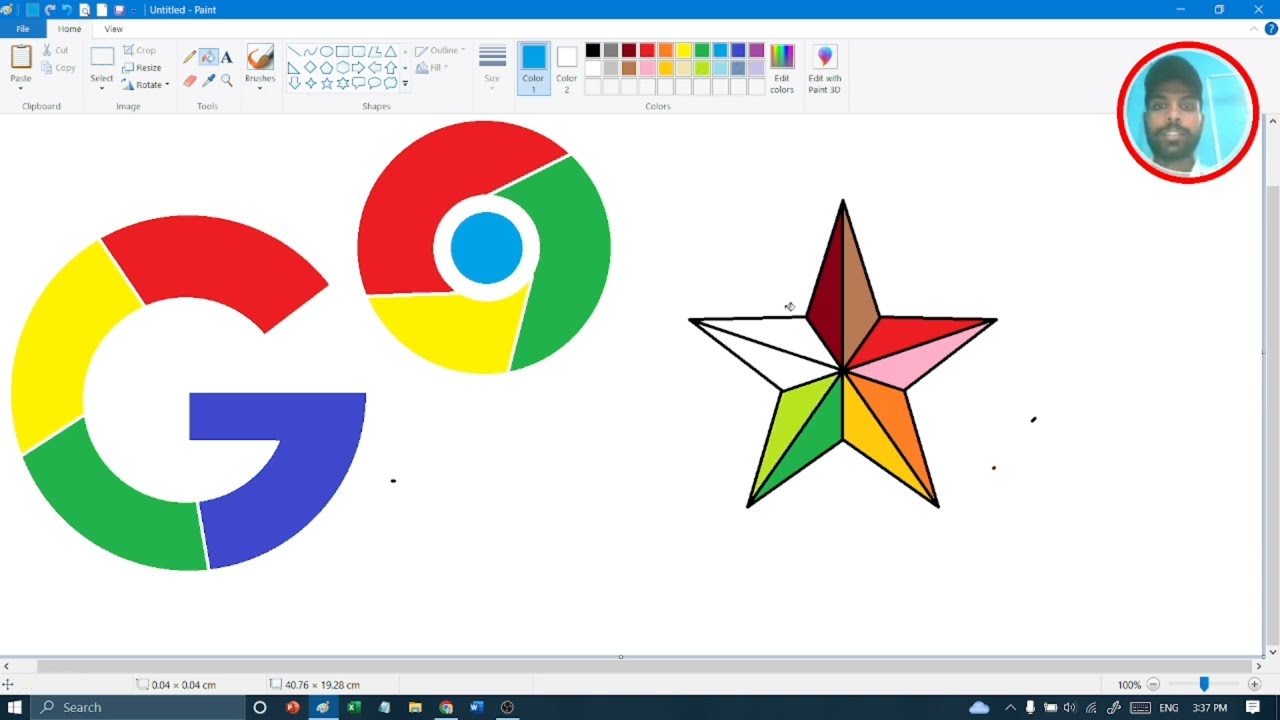Select the Magnifier tool
This screenshot has height=720, width=1280.
pos(226,80)
